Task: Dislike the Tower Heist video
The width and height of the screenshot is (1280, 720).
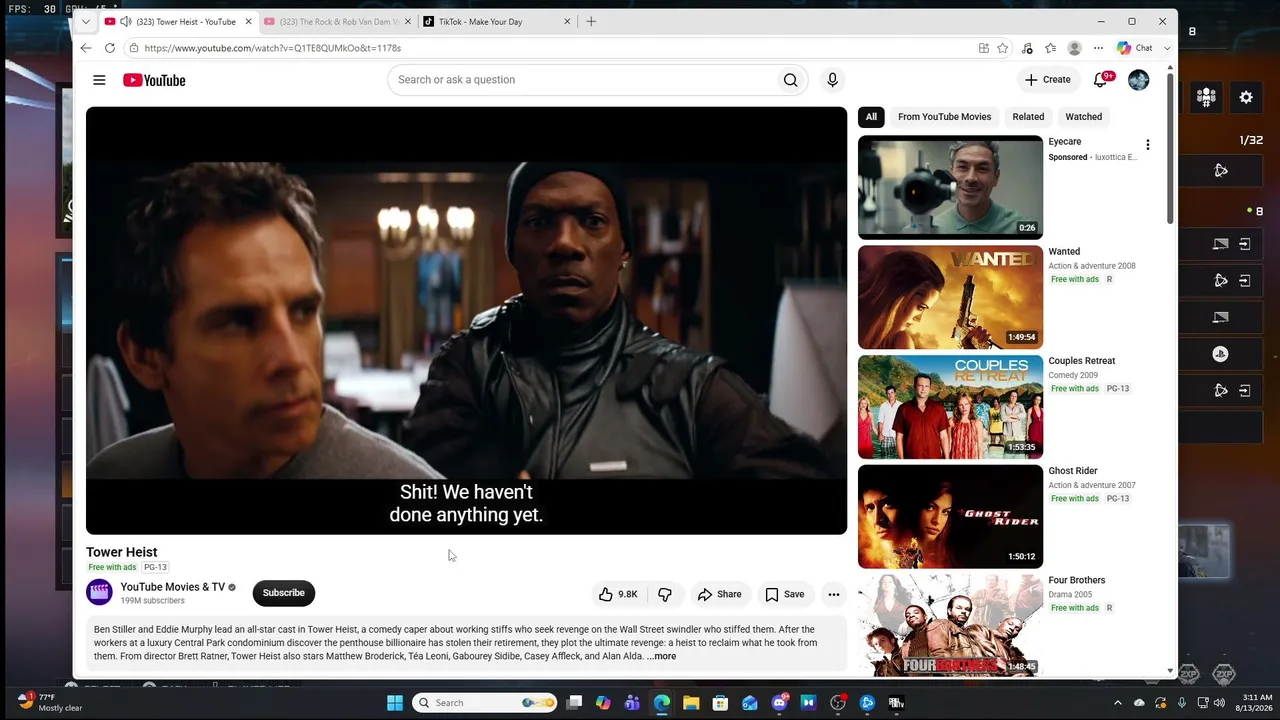Action: pos(665,594)
